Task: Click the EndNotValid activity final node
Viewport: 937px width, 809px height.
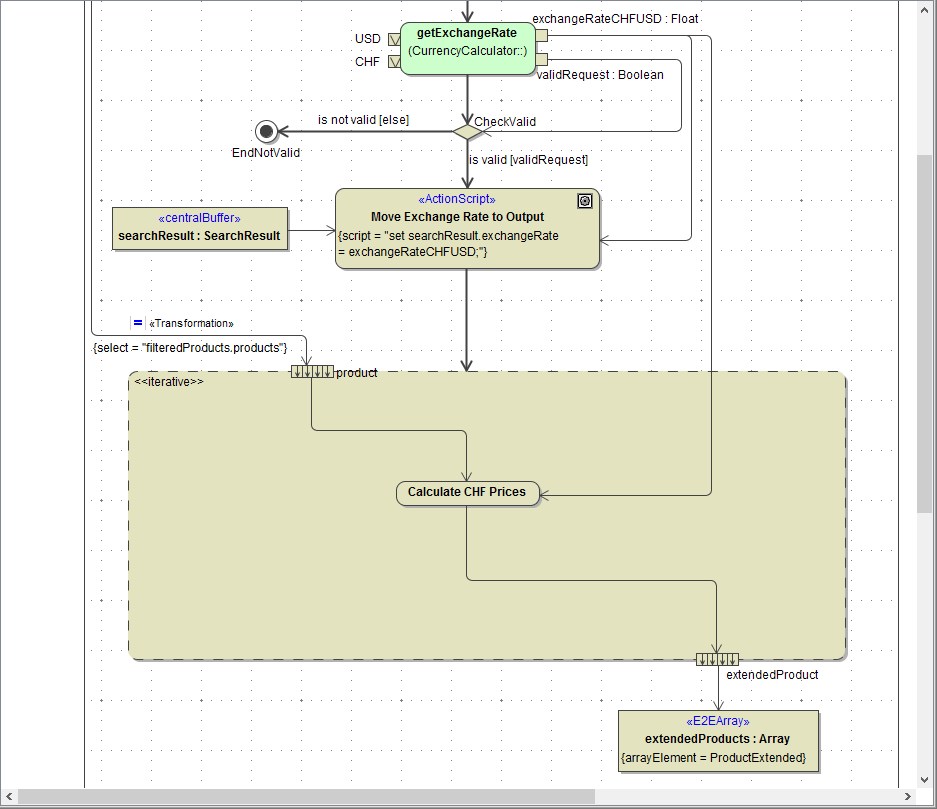Action: tap(266, 131)
